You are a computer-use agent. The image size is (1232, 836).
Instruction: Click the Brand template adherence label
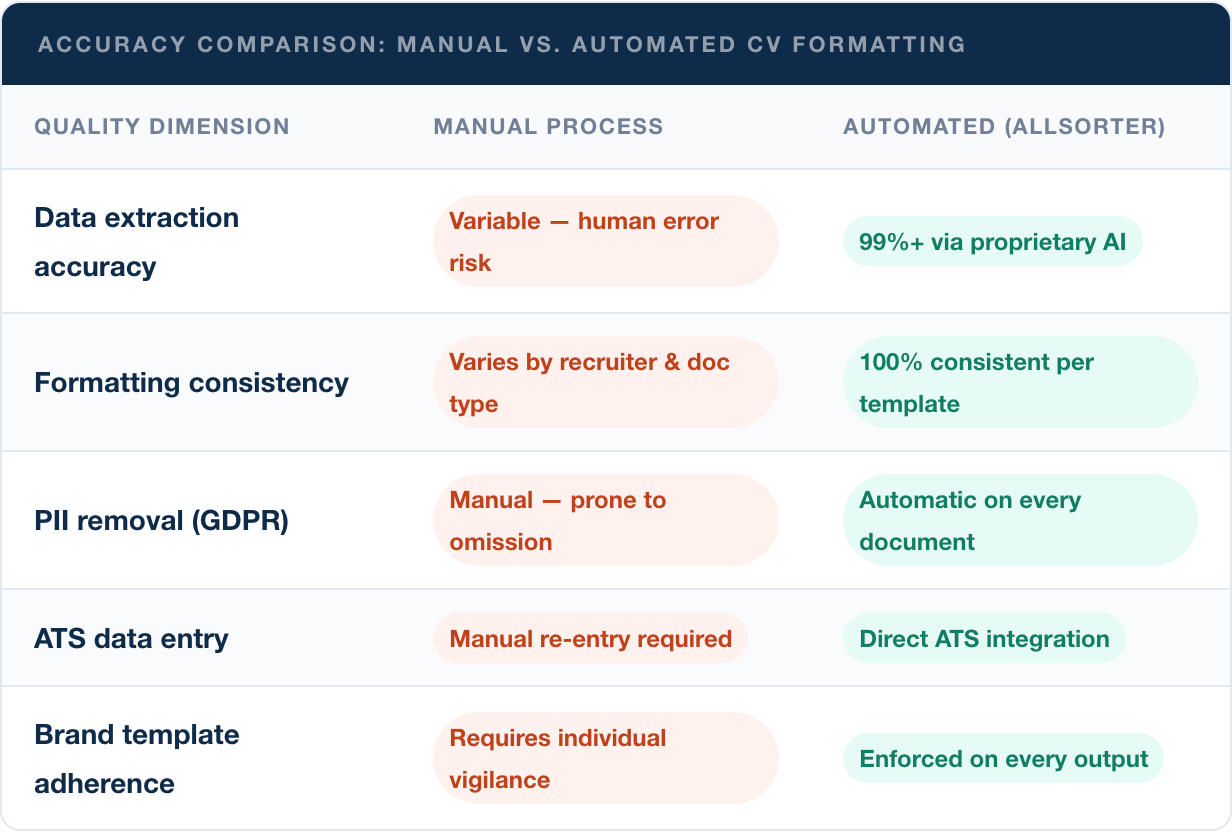tap(136, 759)
